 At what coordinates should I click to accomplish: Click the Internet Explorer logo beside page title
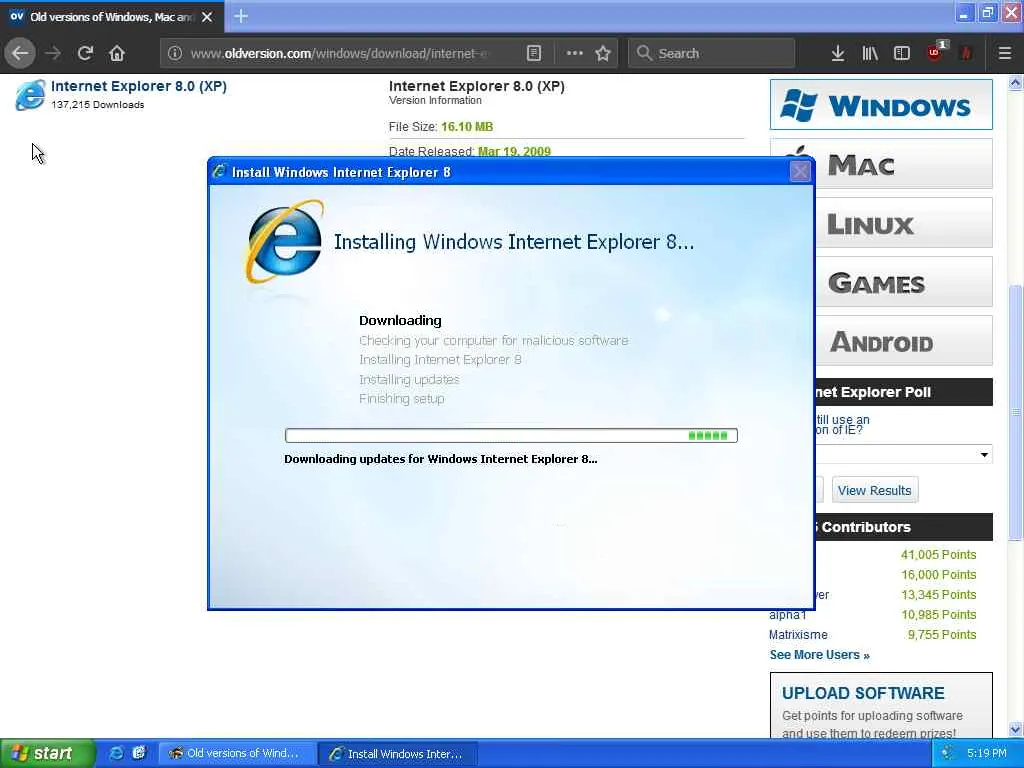30,95
